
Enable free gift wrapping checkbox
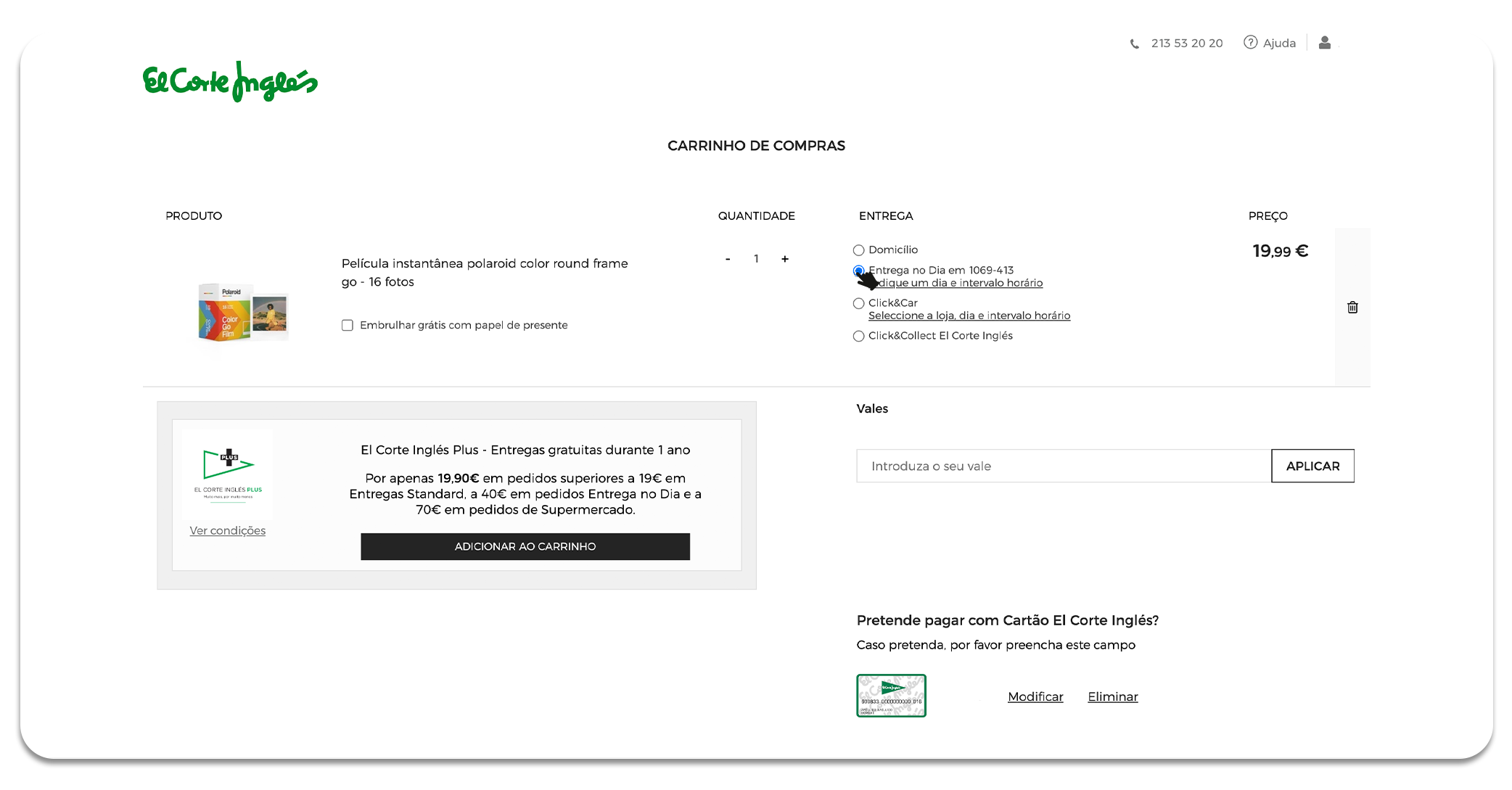click(348, 325)
